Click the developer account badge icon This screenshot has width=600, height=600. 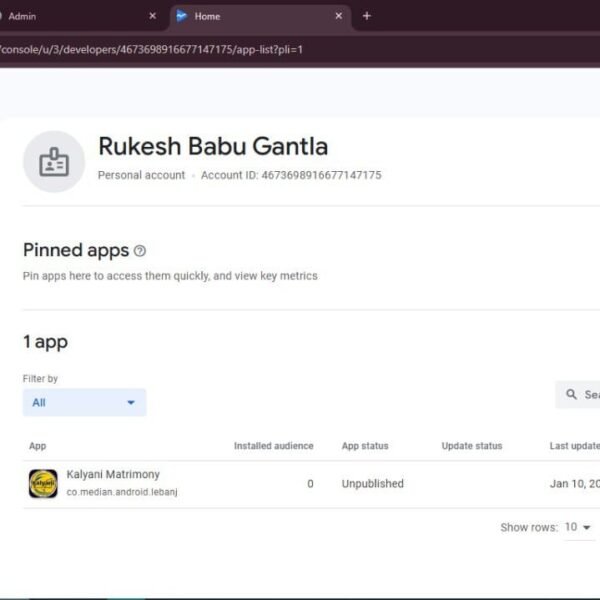click(54, 161)
